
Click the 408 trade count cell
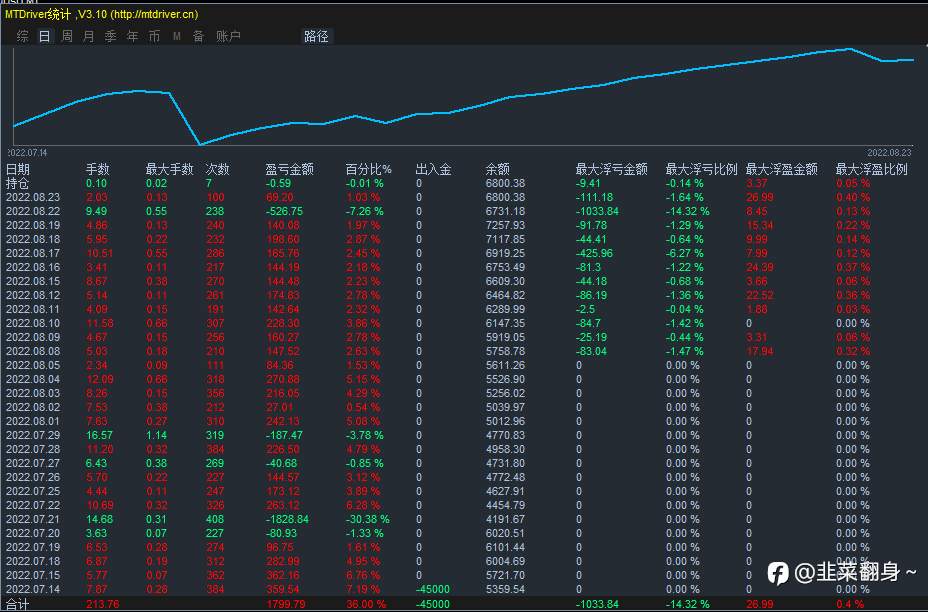click(x=215, y=519)
